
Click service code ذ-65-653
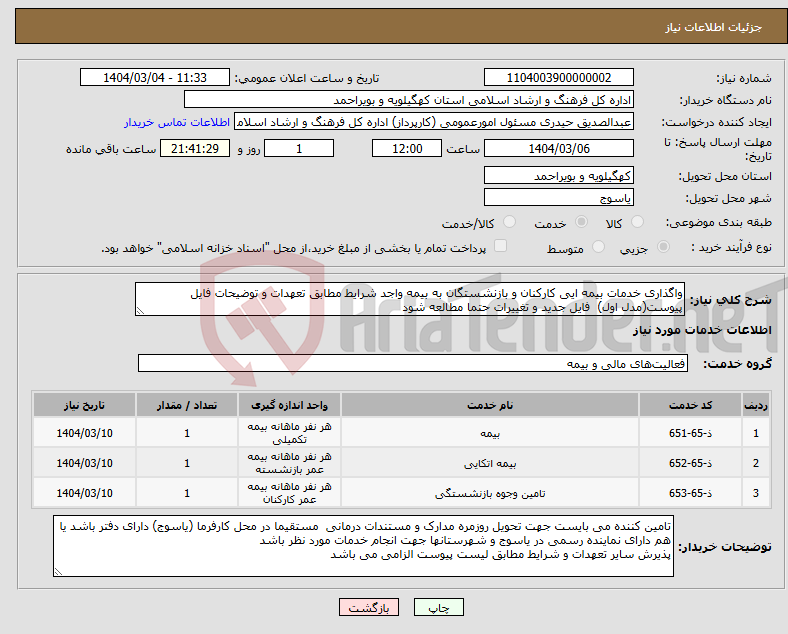[690, 493]
